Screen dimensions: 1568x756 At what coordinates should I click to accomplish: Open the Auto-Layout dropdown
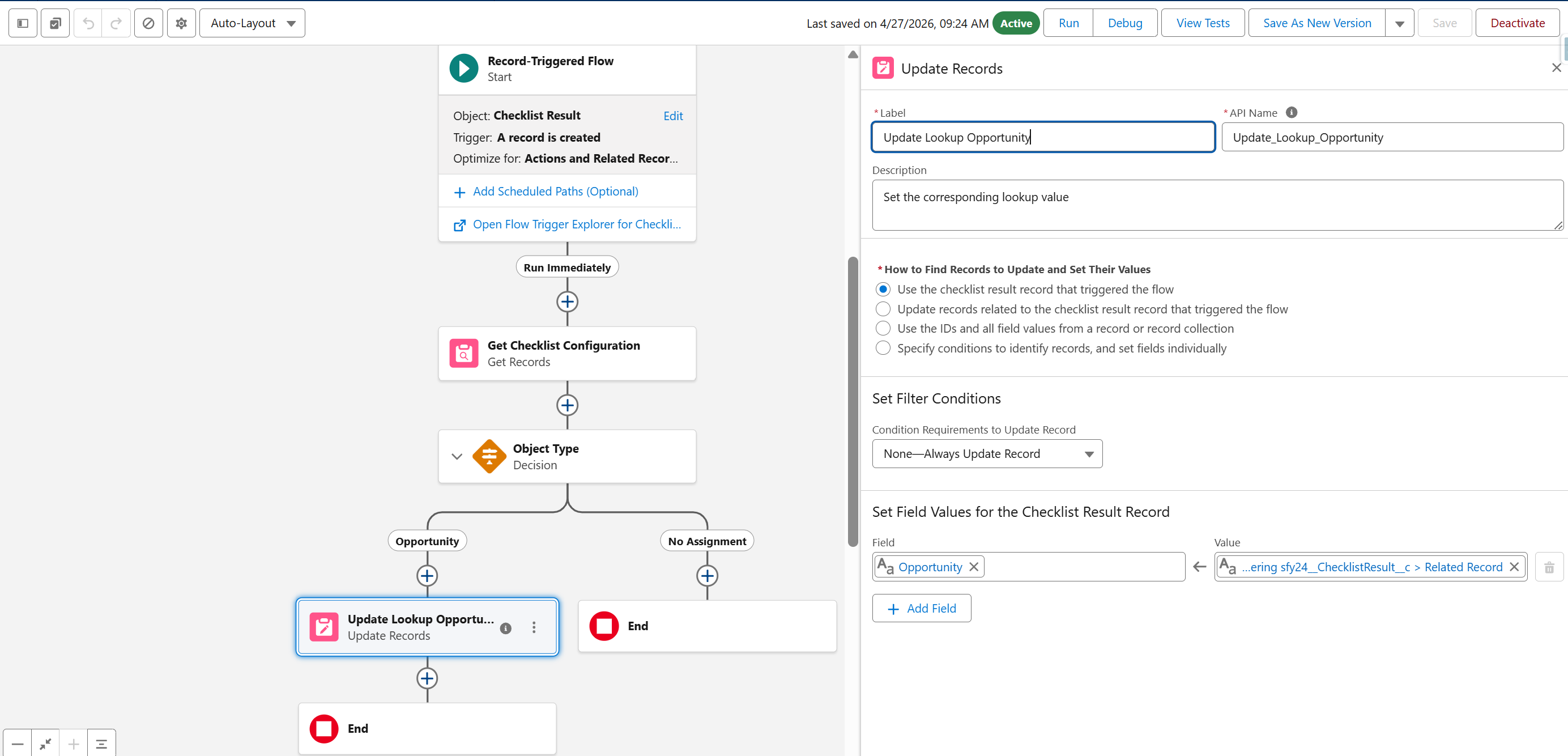coord(252,23)
